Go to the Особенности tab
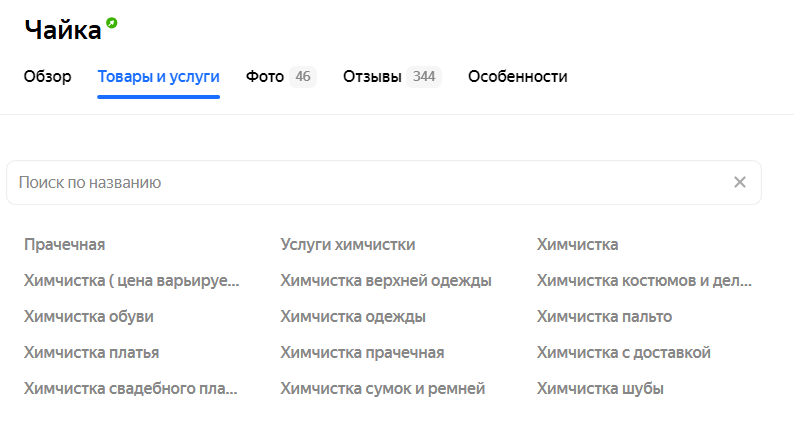 click(518, 76)
